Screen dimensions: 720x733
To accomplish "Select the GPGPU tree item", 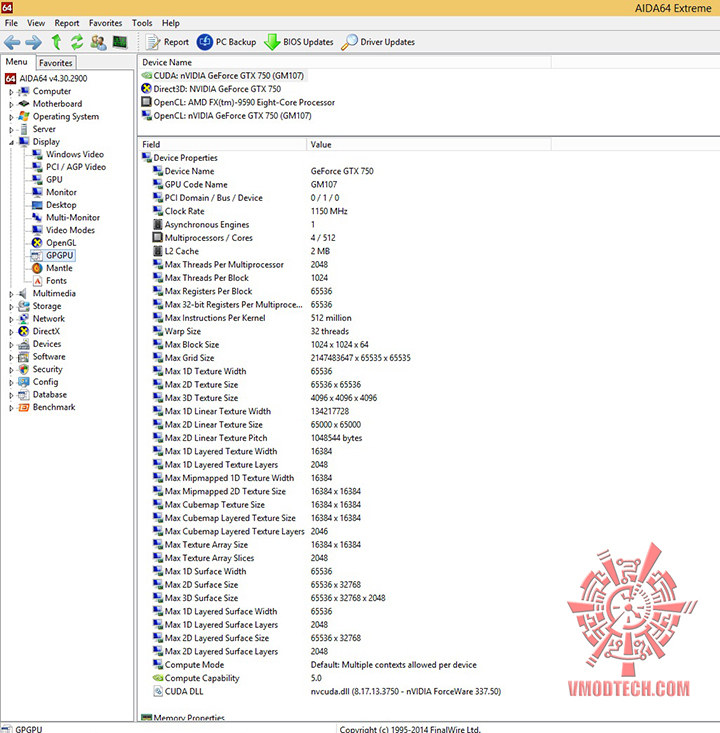I will 52,255.
